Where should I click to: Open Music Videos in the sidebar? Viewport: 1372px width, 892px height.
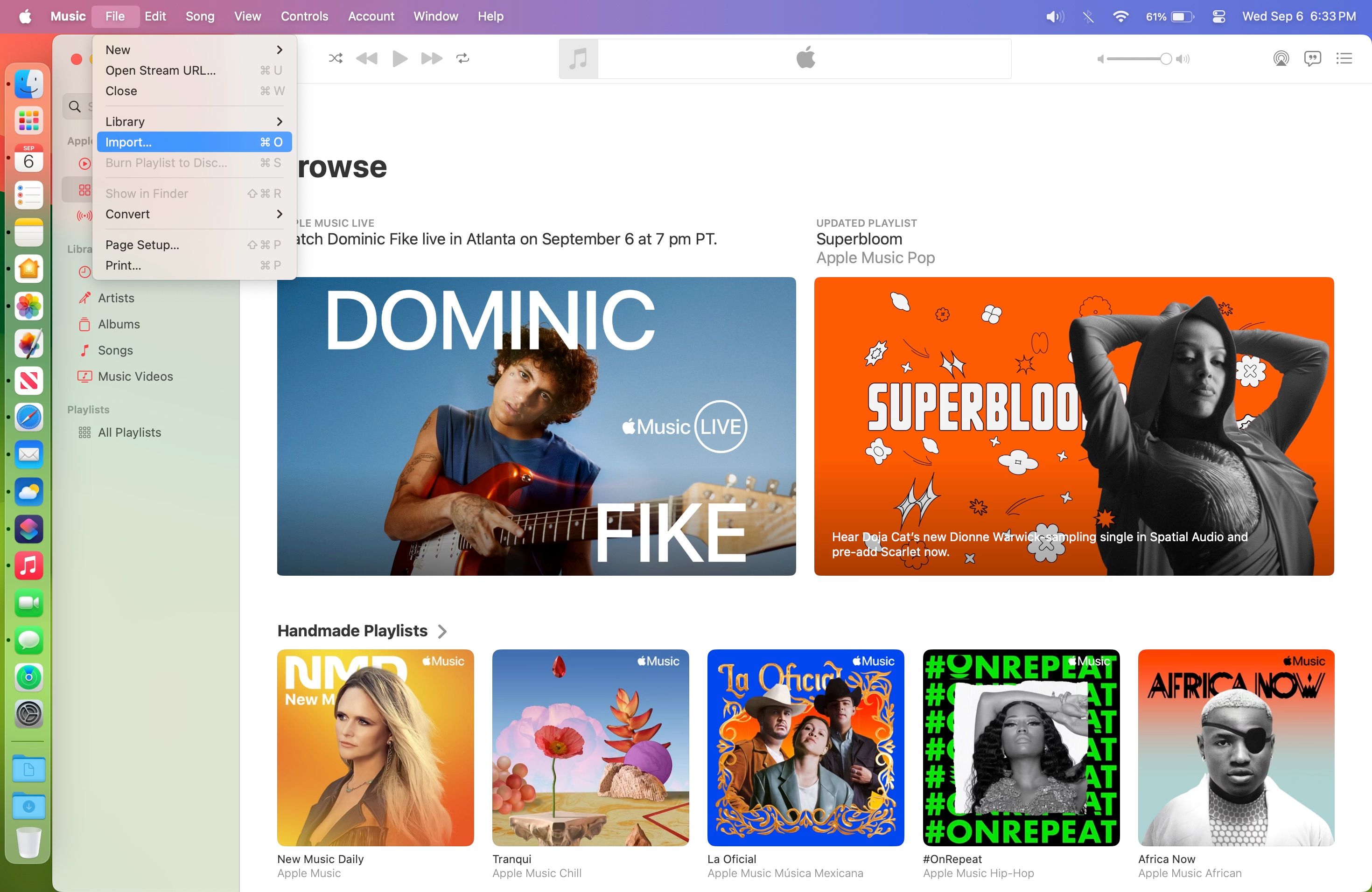[x=135, y=376]
